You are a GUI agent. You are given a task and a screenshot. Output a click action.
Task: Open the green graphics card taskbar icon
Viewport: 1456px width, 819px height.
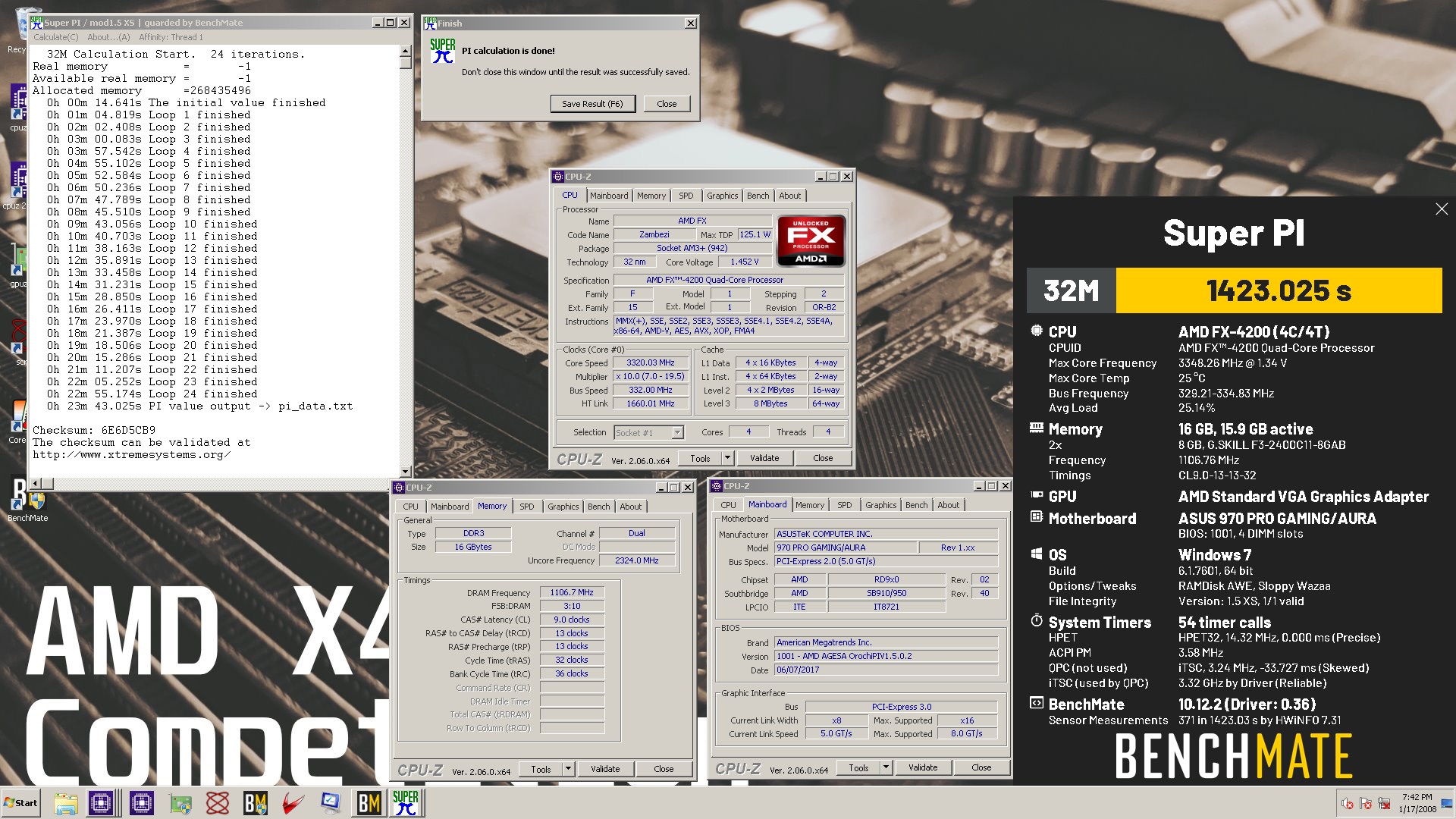pos(180,804)
